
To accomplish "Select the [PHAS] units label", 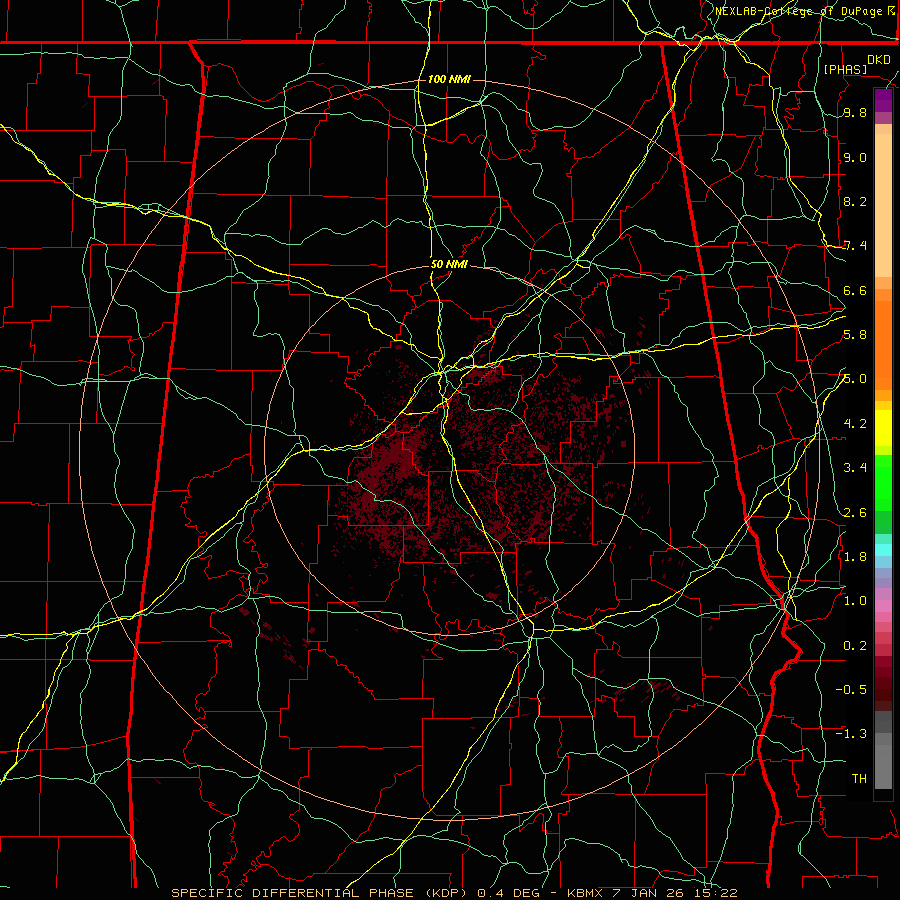I will coord(845,69).
